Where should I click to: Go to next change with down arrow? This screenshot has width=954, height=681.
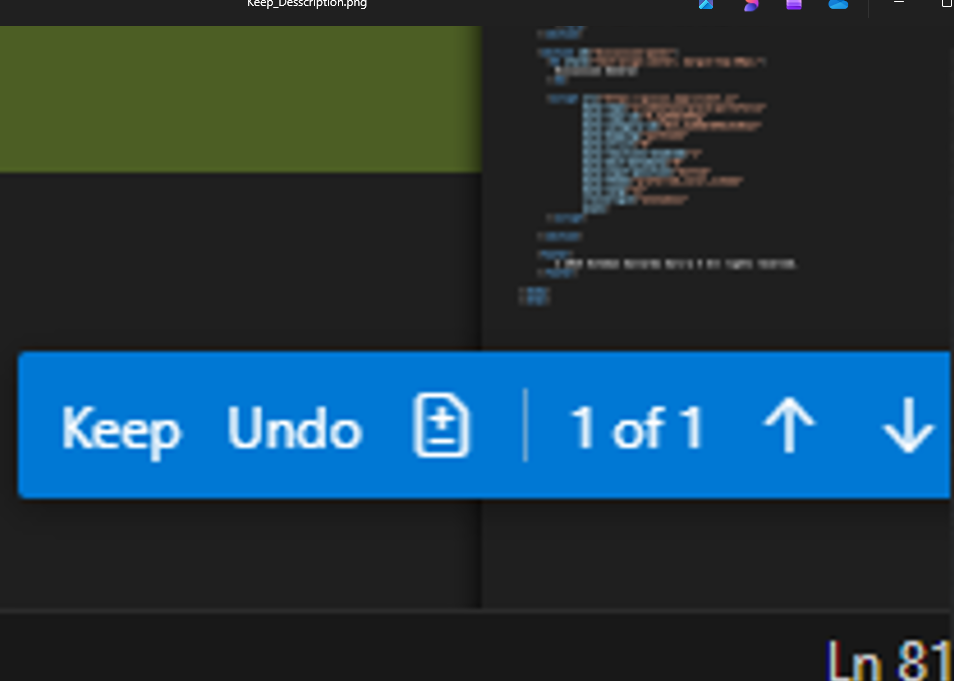pyautogui.click(x=908, y=425)
